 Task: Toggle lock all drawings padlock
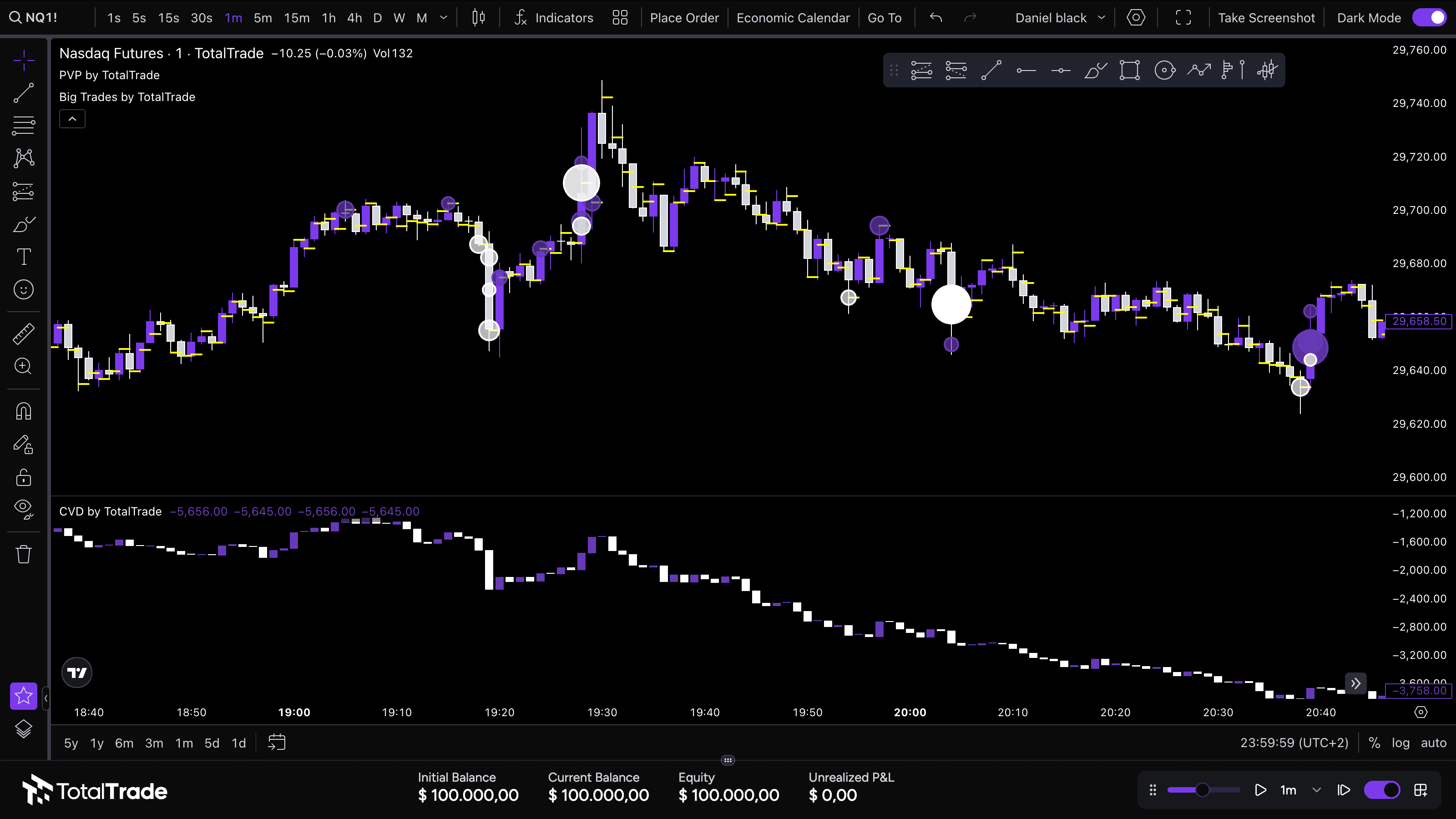coord(24,478)
